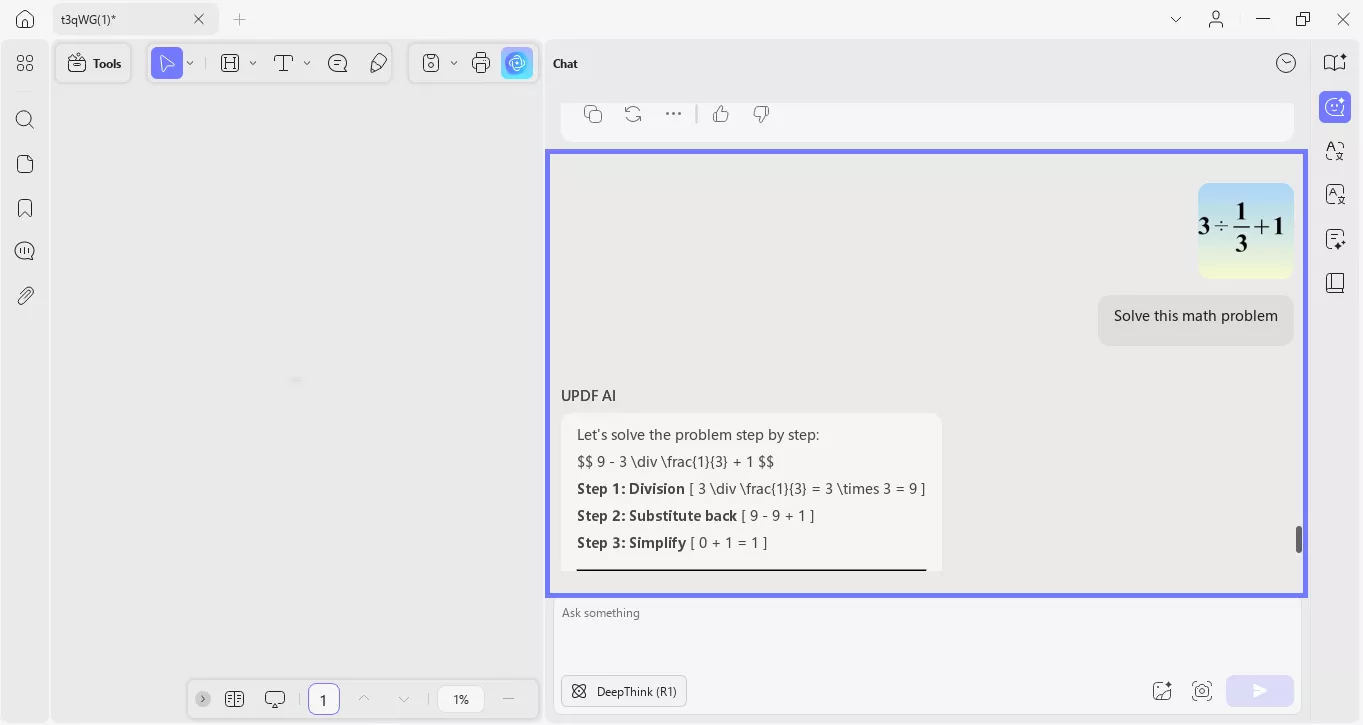Select the Text tool in the toolbar

(x=283, y=62)
